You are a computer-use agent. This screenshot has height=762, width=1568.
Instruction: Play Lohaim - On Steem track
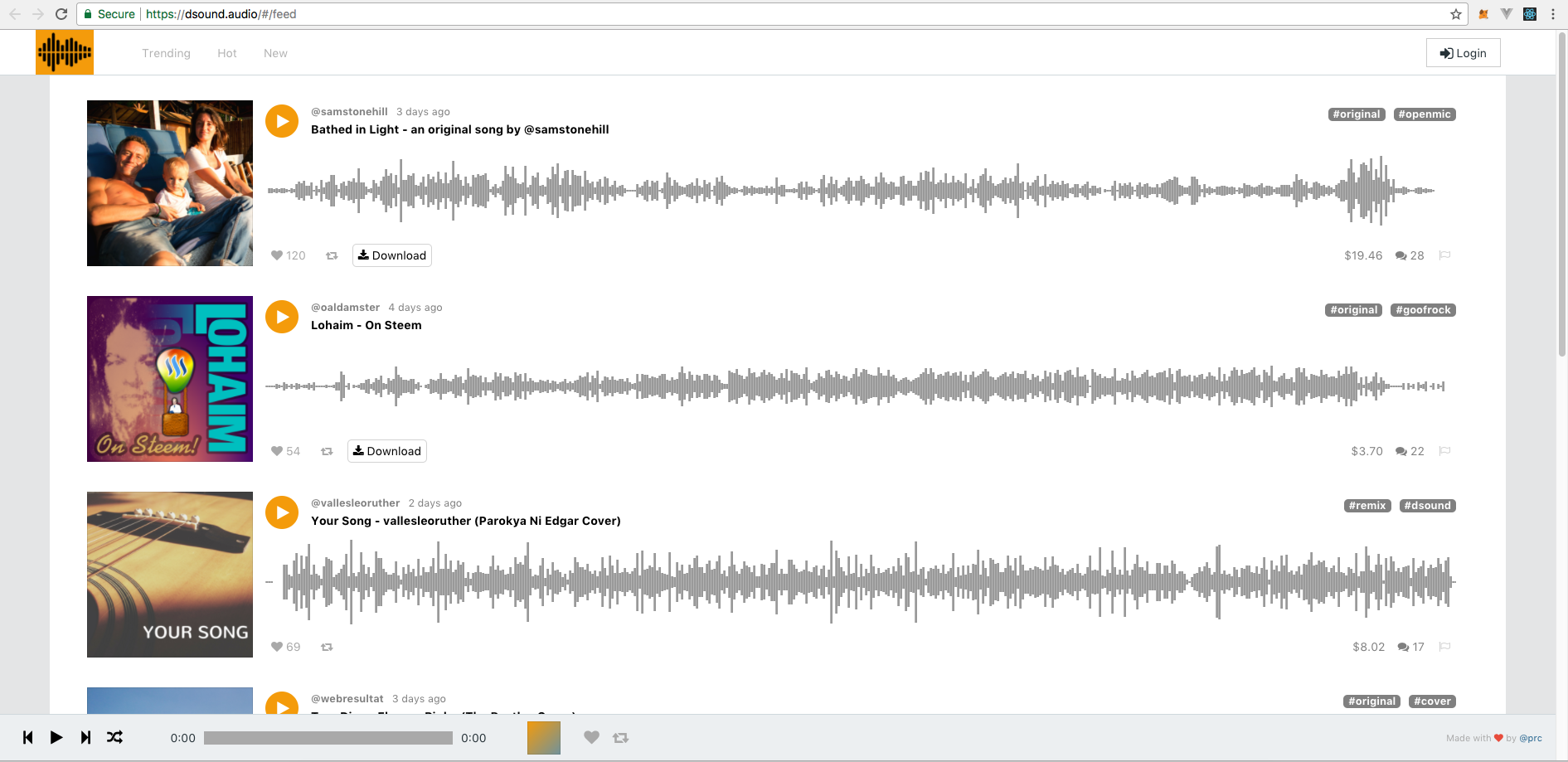(x=282, y=317)
